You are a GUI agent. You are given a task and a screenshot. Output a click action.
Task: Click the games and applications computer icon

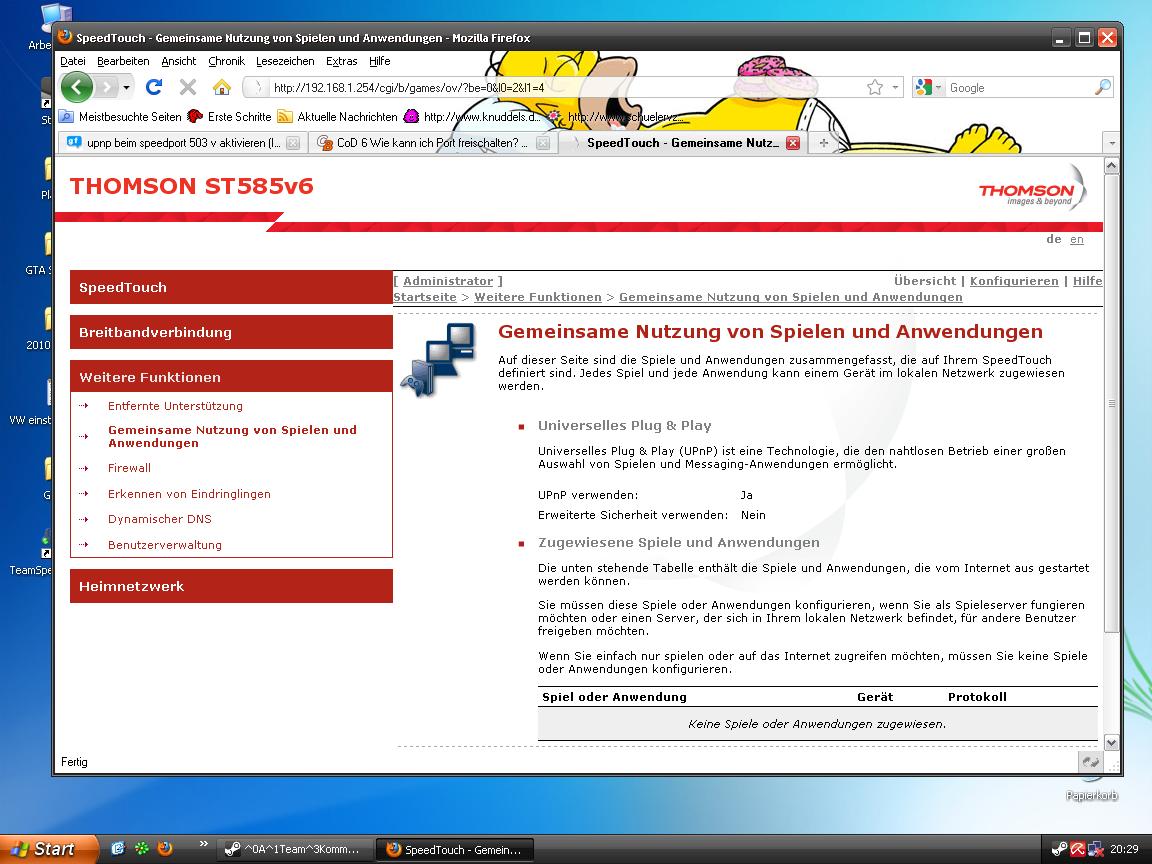point(439,359)
